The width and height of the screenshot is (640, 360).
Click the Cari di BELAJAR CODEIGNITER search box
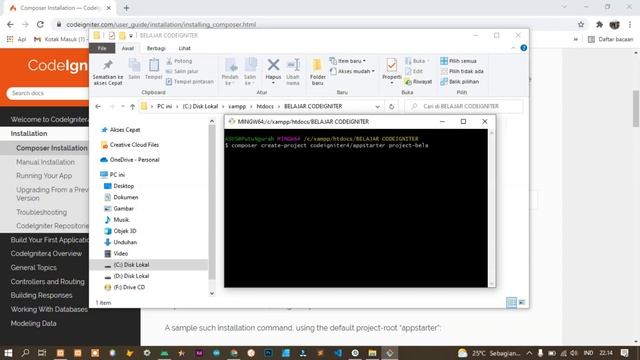(464, 107)
